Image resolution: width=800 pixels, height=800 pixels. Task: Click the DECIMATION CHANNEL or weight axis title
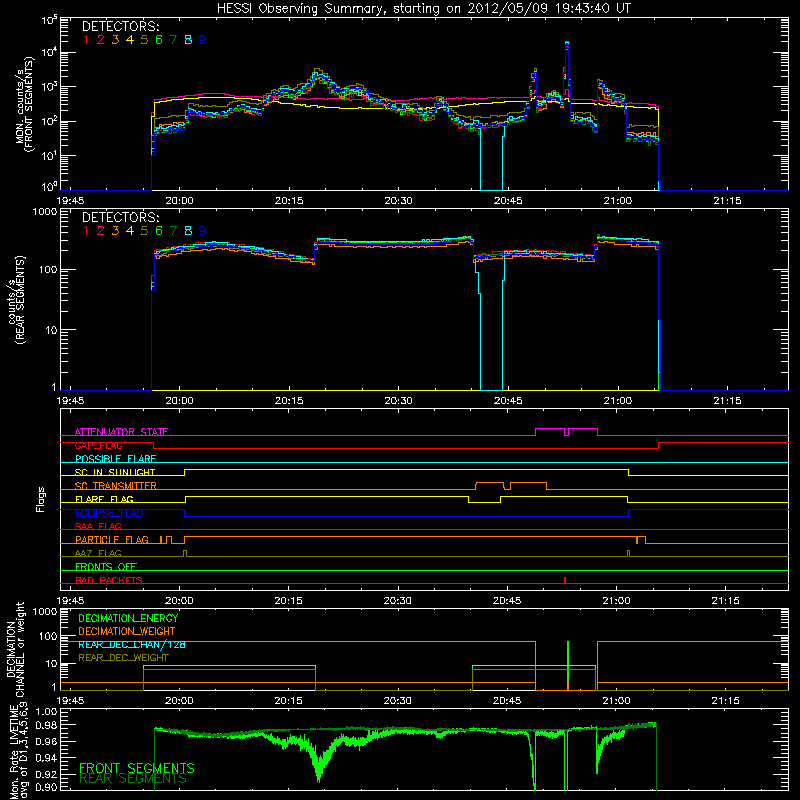[x=15, y=649]
